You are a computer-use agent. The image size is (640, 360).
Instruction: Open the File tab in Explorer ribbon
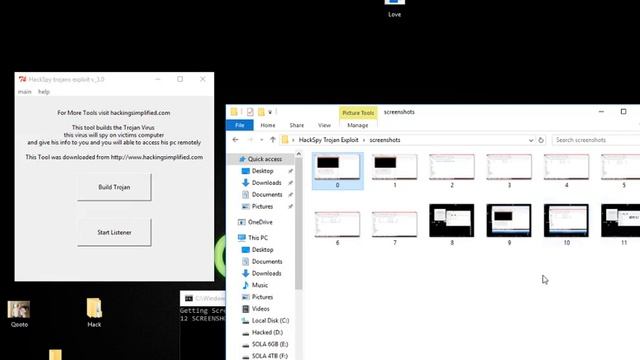click(x=240, y=125)
